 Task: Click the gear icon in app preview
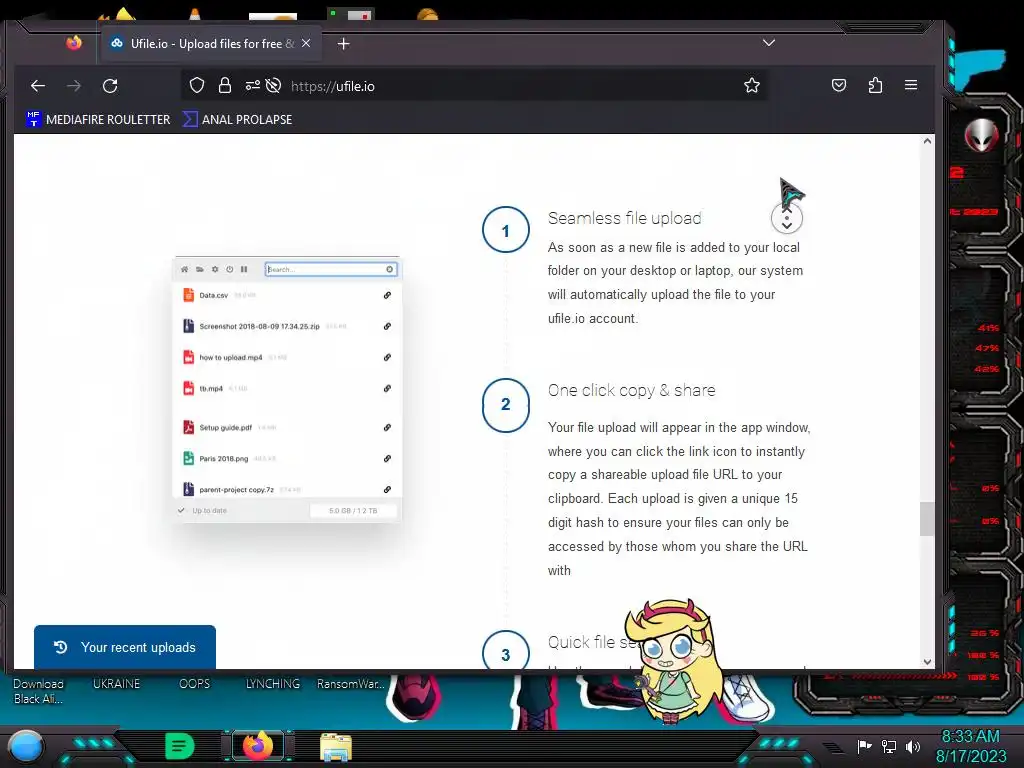coord(215,269)
